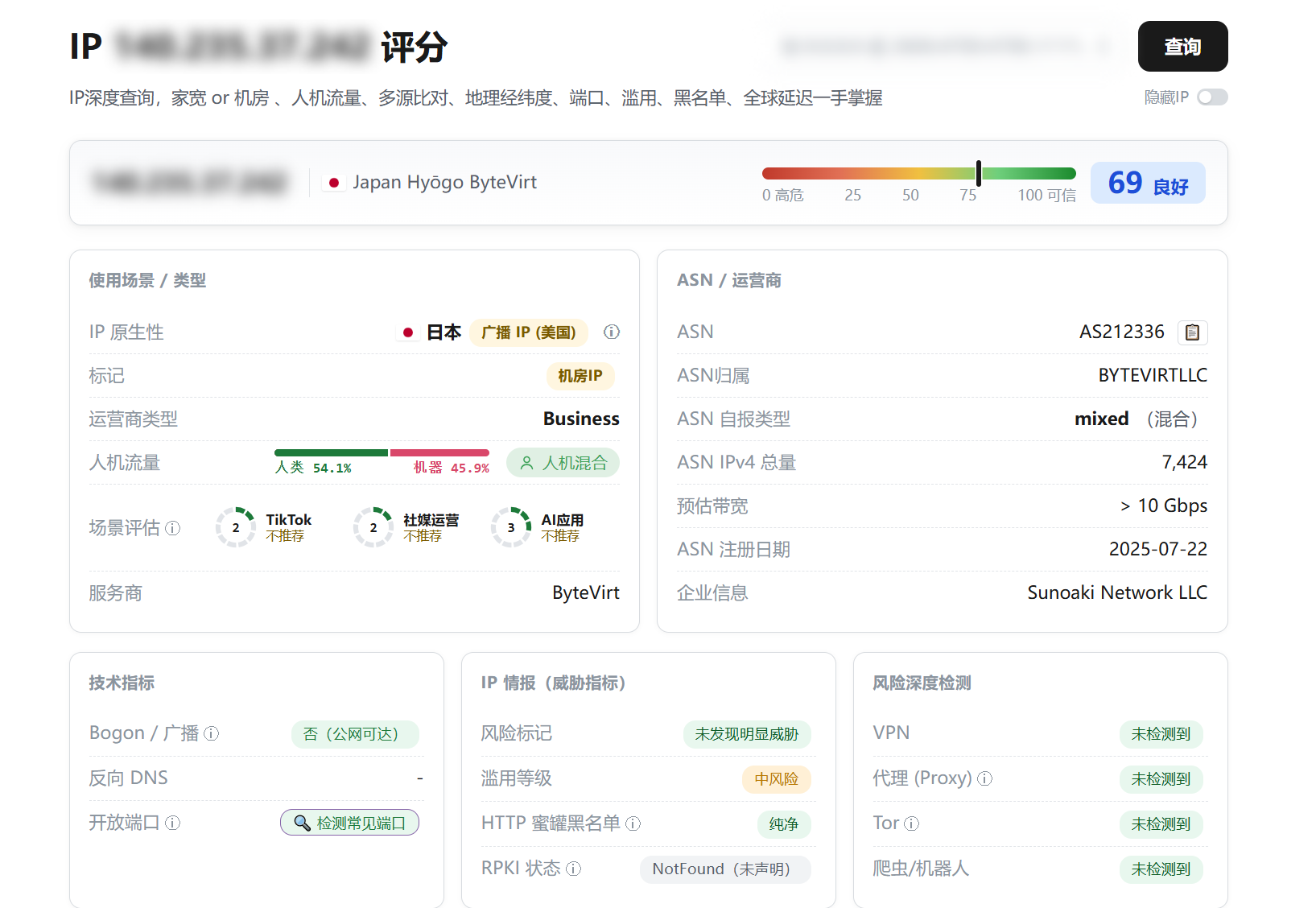
Task: Click the Business operator type value
Action: [581, 419]
